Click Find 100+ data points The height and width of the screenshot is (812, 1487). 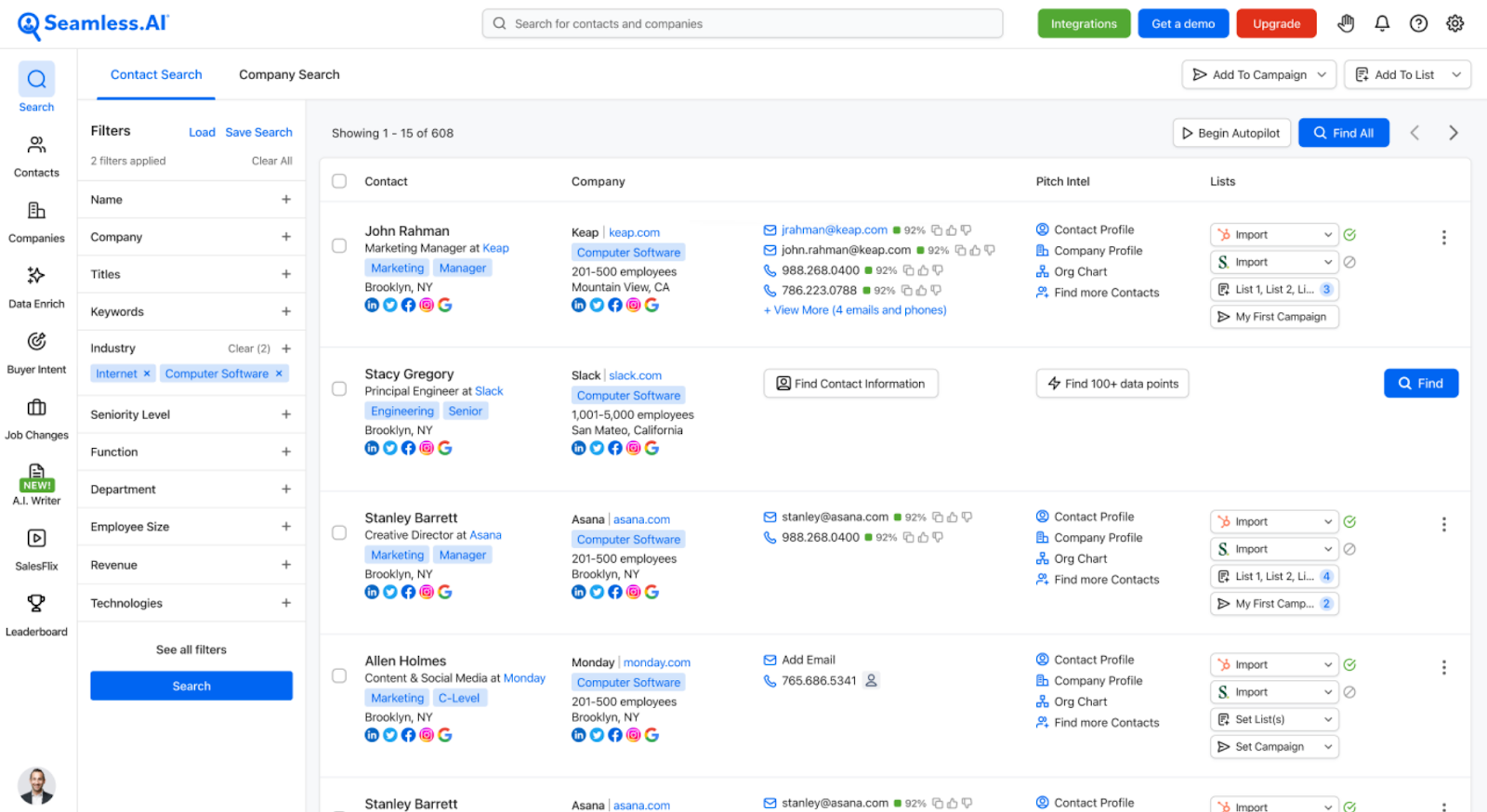[x=1112, y=383]
